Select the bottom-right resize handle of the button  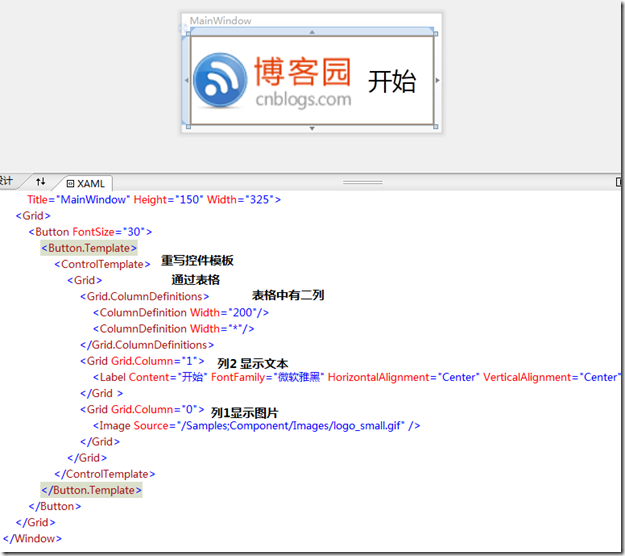pyautogui.click(x=436, y=127)
